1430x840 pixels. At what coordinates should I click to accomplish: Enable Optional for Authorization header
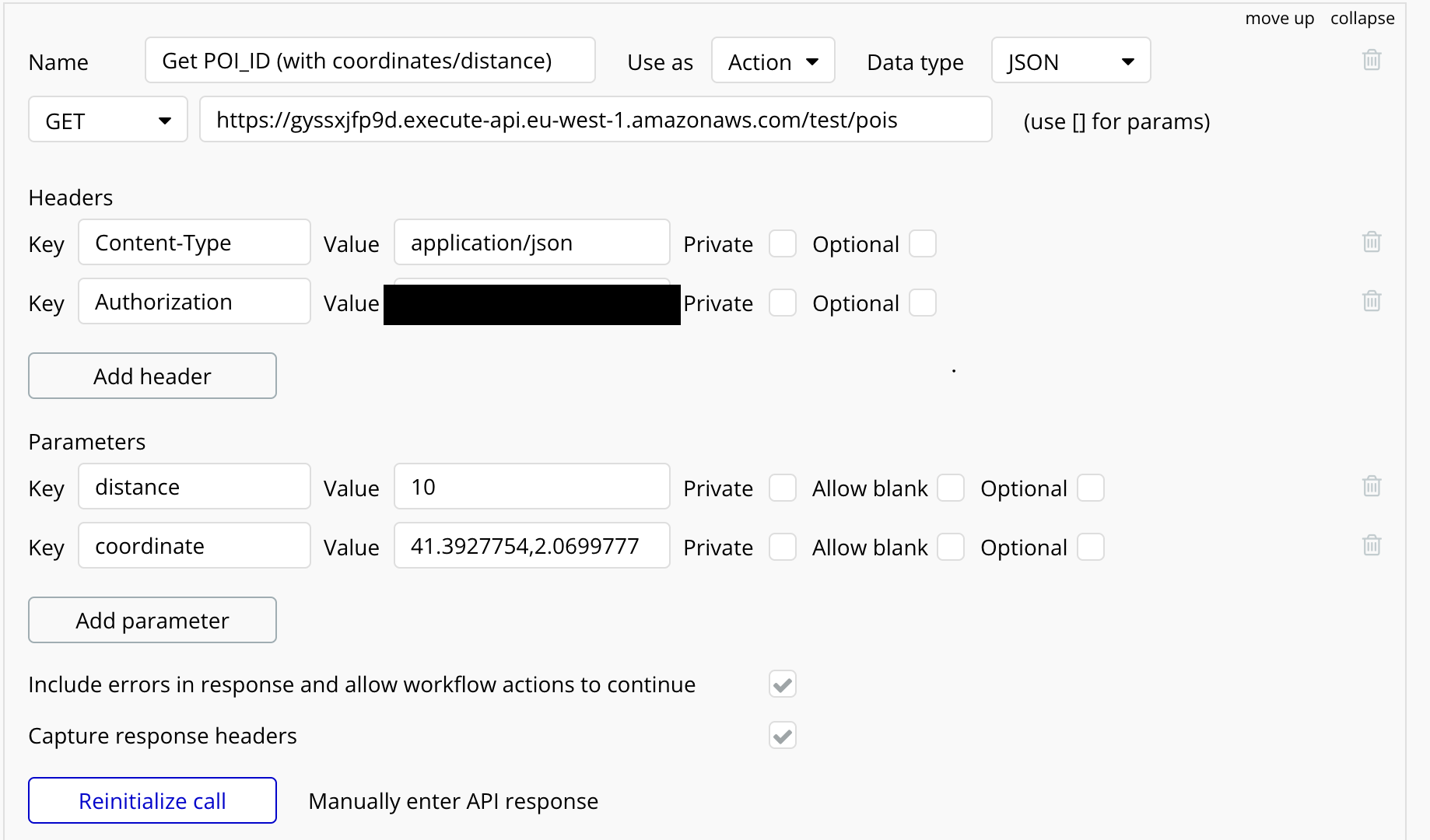[x=923, y=303]
